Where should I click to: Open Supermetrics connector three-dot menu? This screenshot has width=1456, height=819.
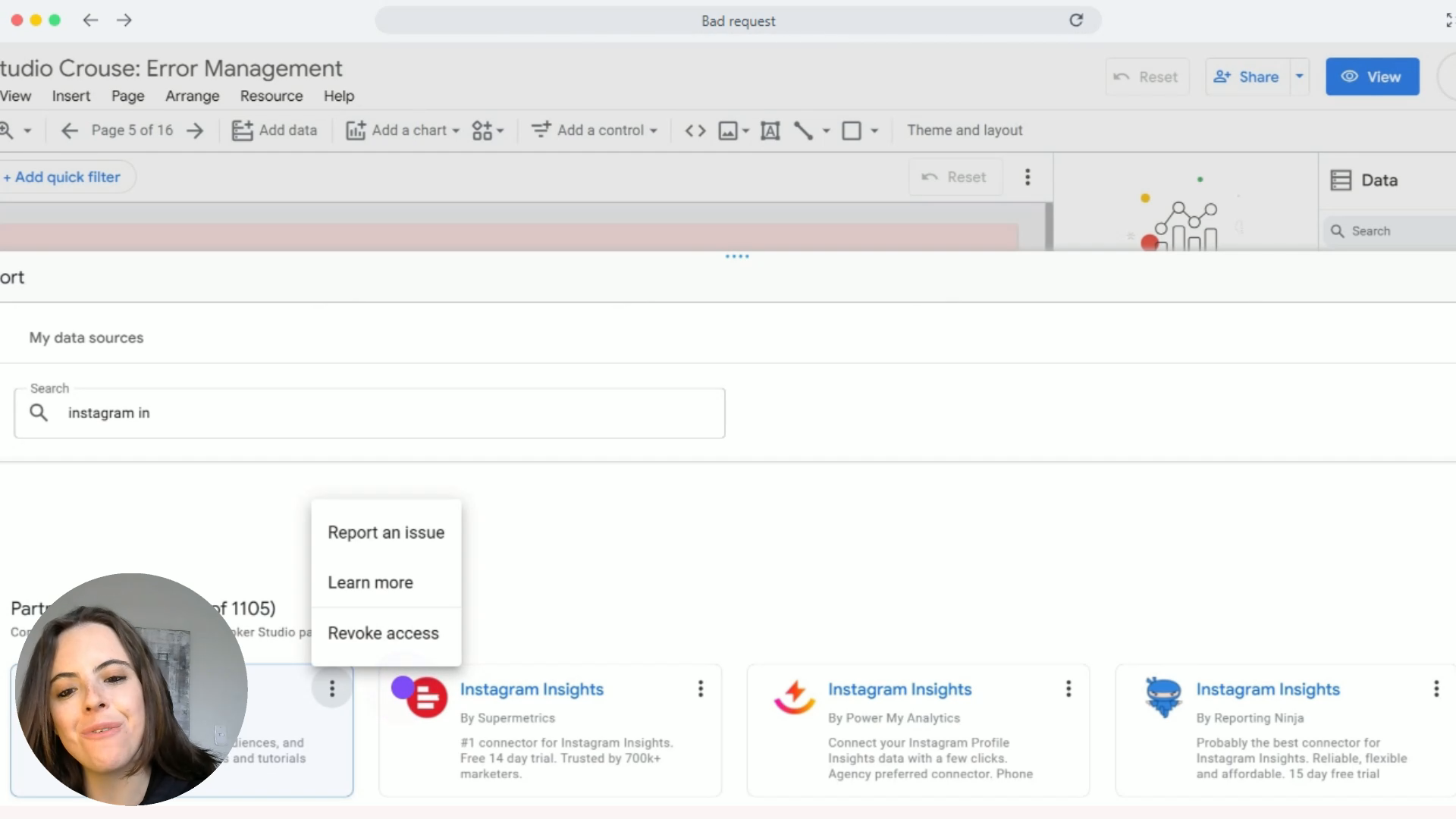pos(700,689)
